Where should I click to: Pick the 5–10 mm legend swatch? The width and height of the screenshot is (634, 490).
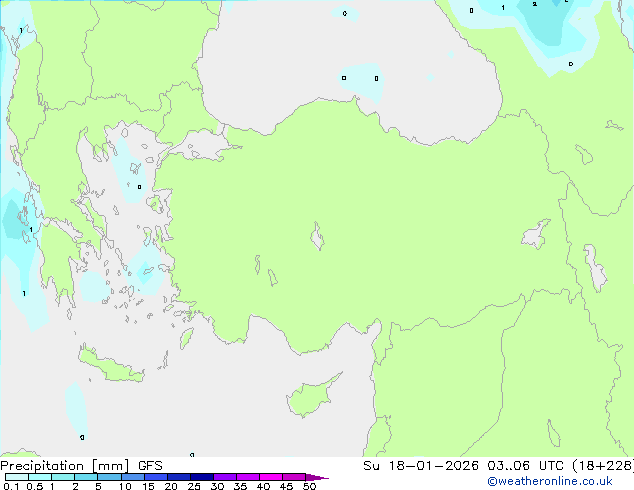click(109, 477)
